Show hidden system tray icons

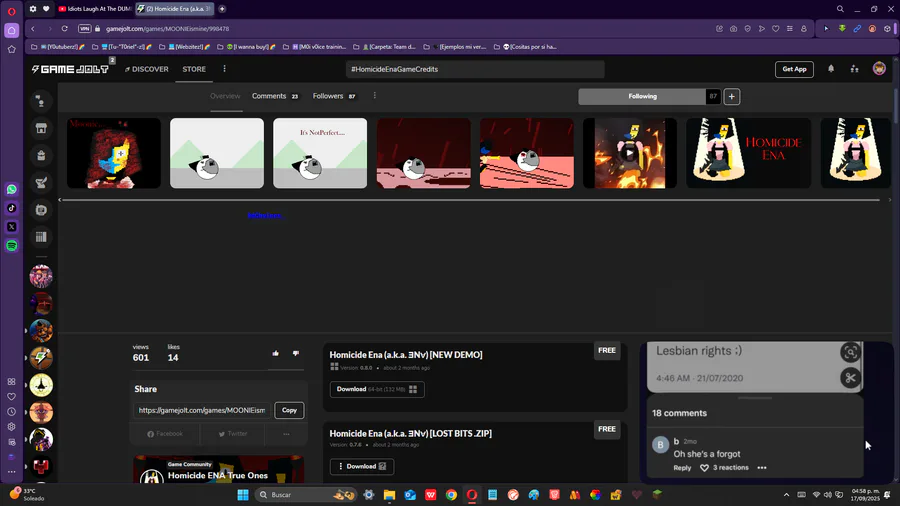coord(786,495)
